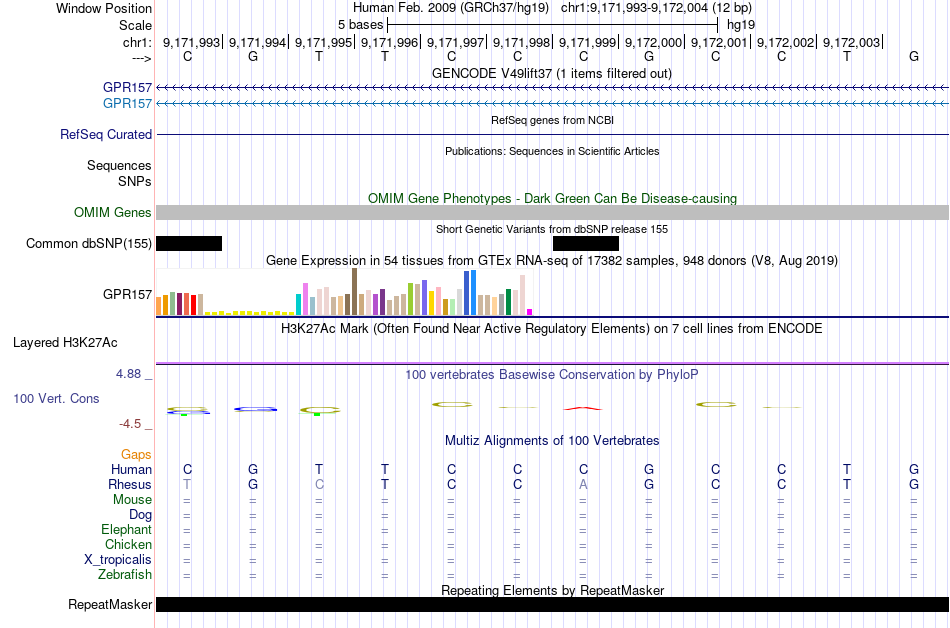Click the GENCODE V49lift37 track title
Viewport: 950px width, 628px height.
552,73
